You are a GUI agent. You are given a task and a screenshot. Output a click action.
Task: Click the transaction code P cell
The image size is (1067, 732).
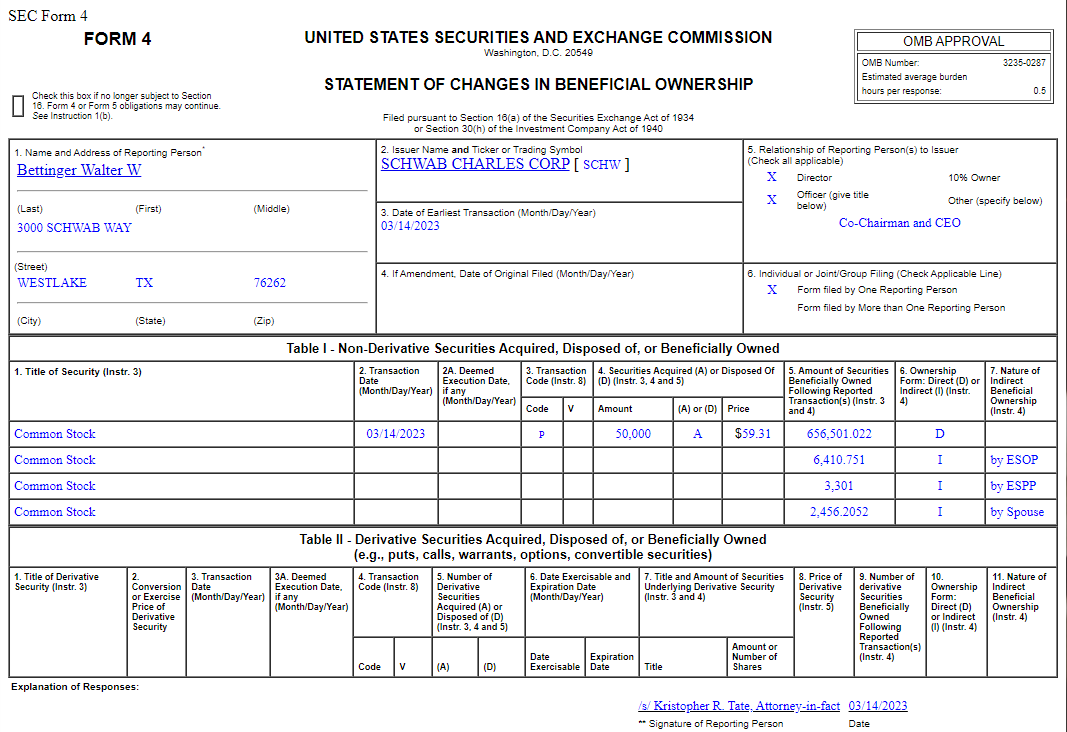coord(542,435)
